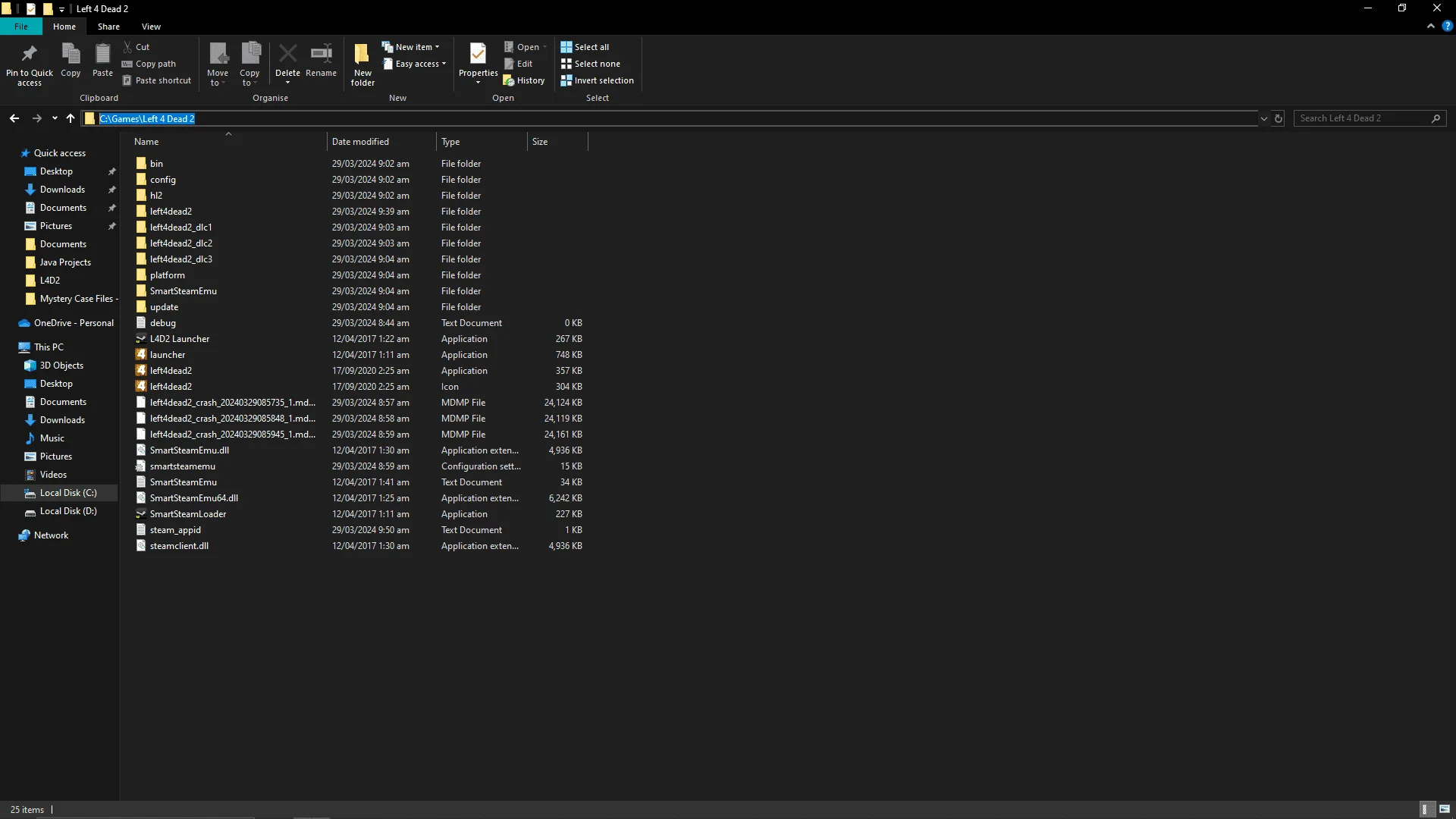1456x819 pixels.
Task: Open the Easy access dropdown
Action: click(414, 64)
